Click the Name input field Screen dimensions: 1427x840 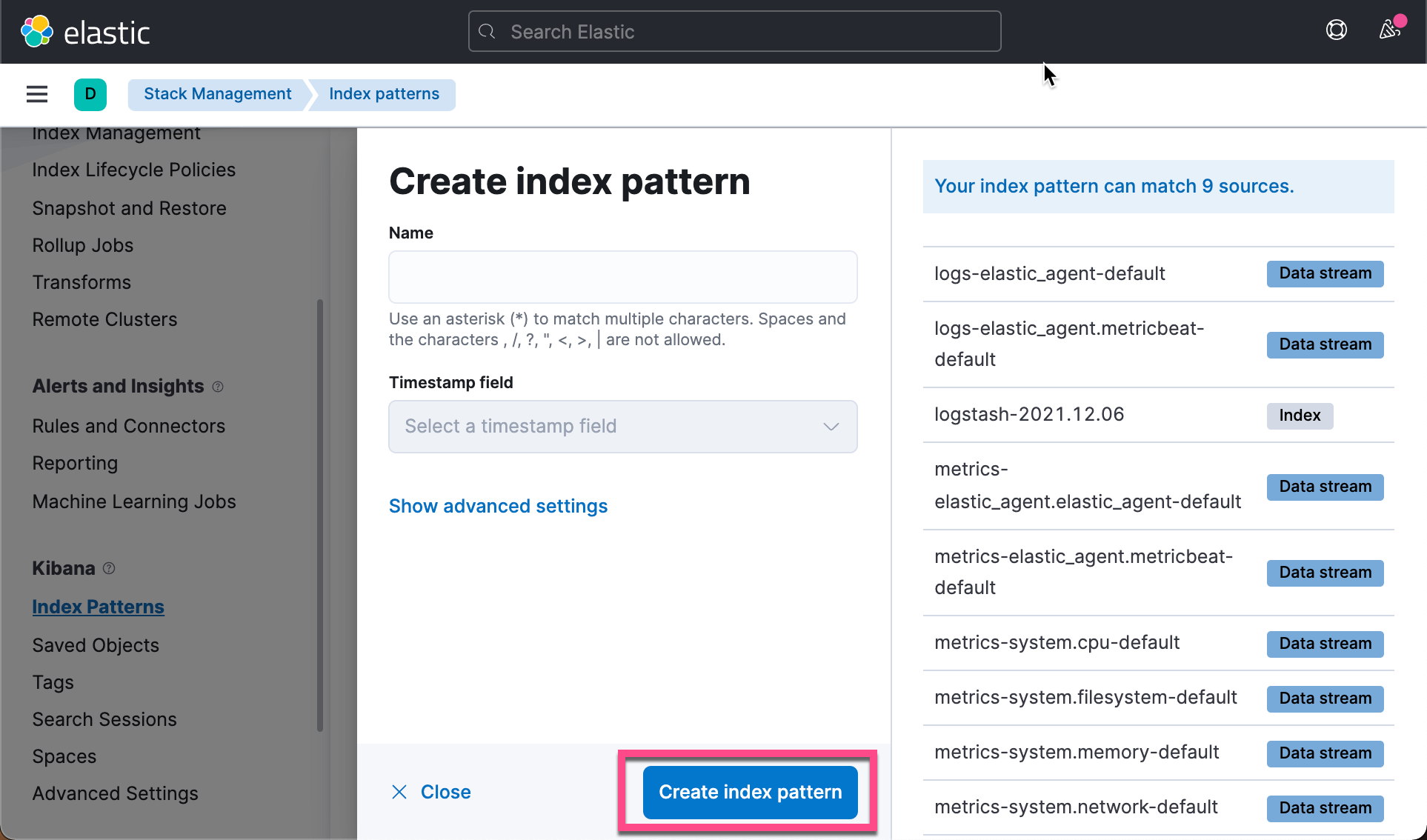tap(622, 276)
